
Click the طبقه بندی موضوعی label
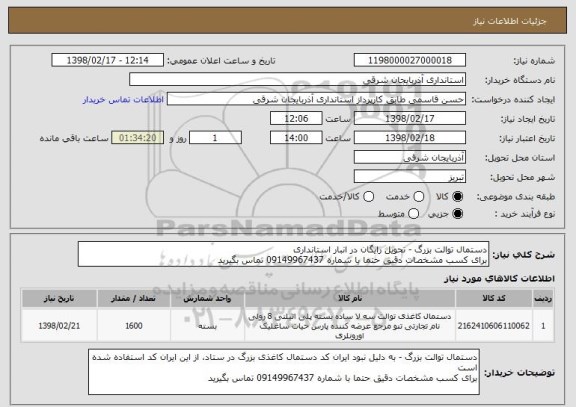click(x=516, y=197)
